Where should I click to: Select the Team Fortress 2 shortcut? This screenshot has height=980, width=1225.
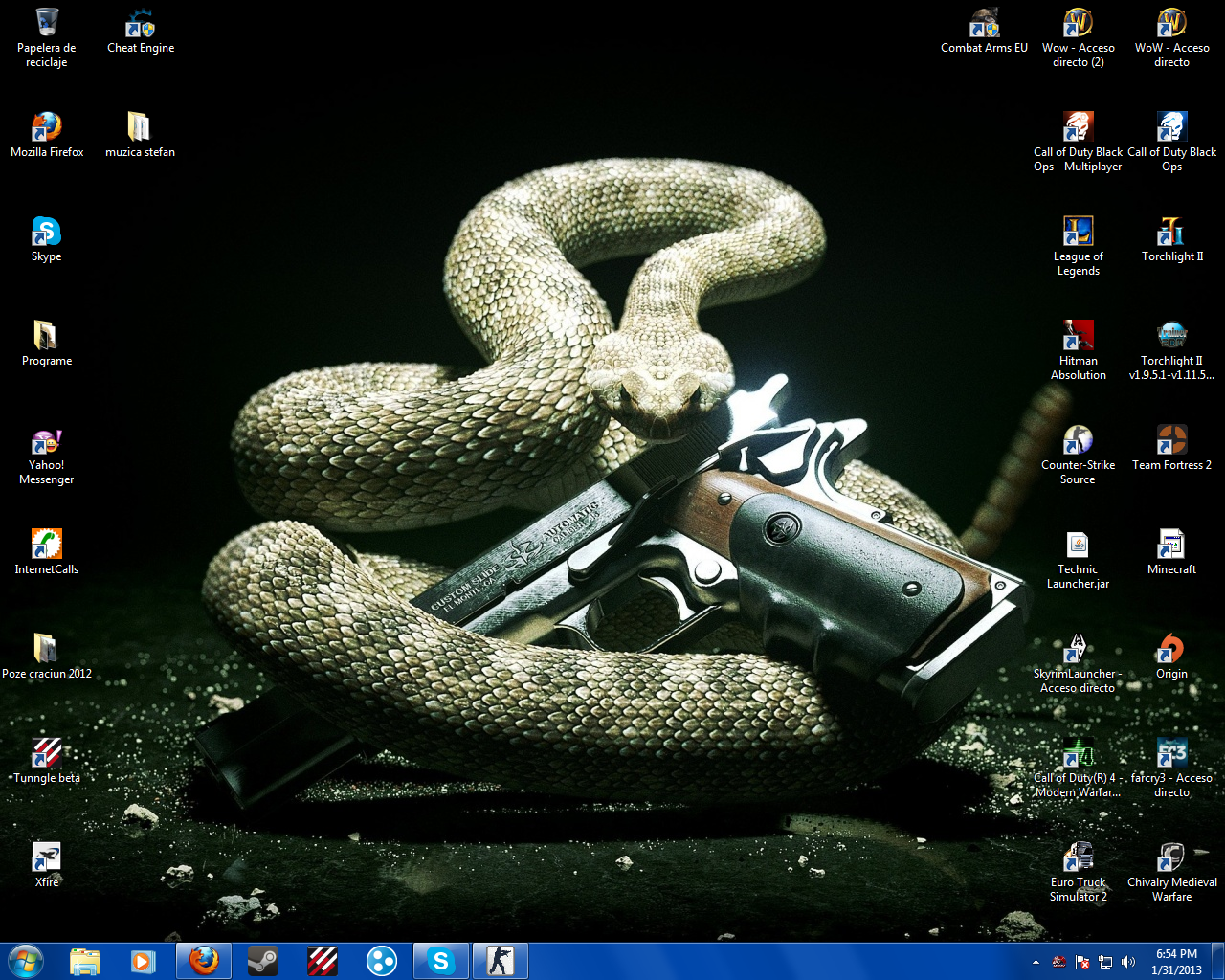[x=1171, y=448]
